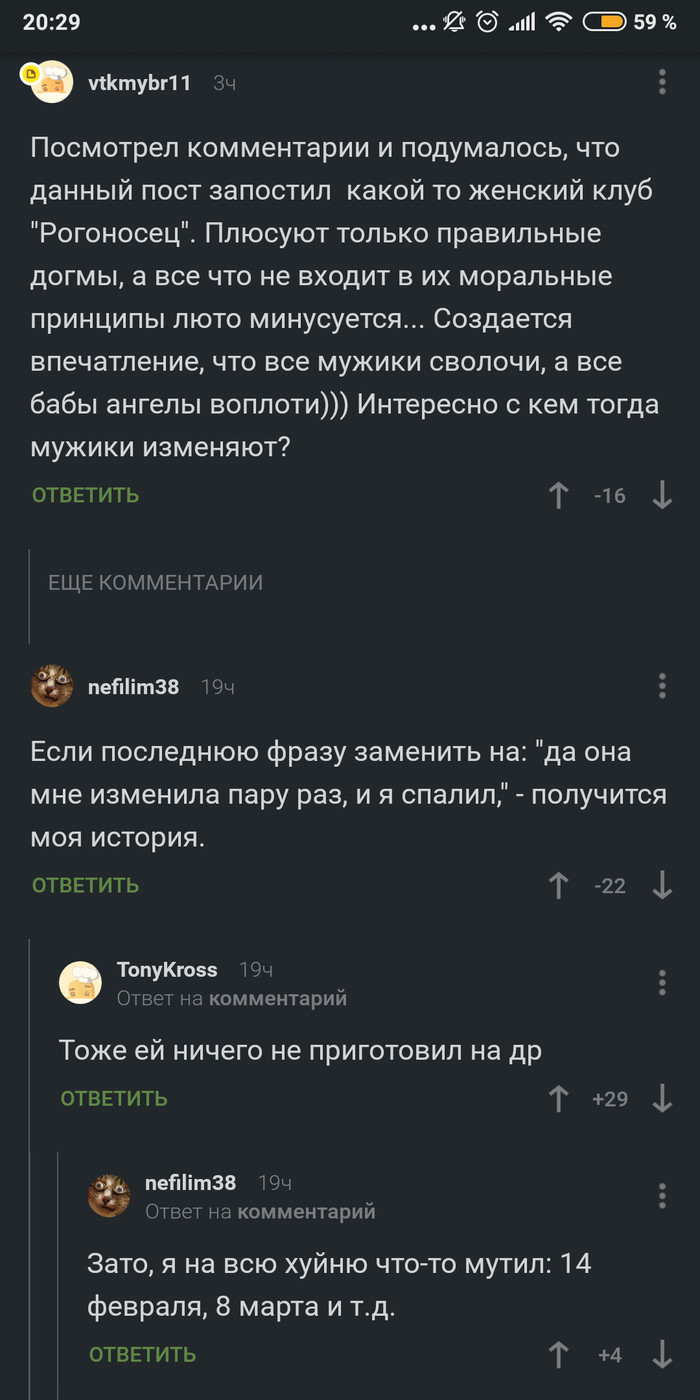Screen dimensions: 700x1400
Task: Open more options for nefilim38's first comment
Action: [x=662, y=686]
